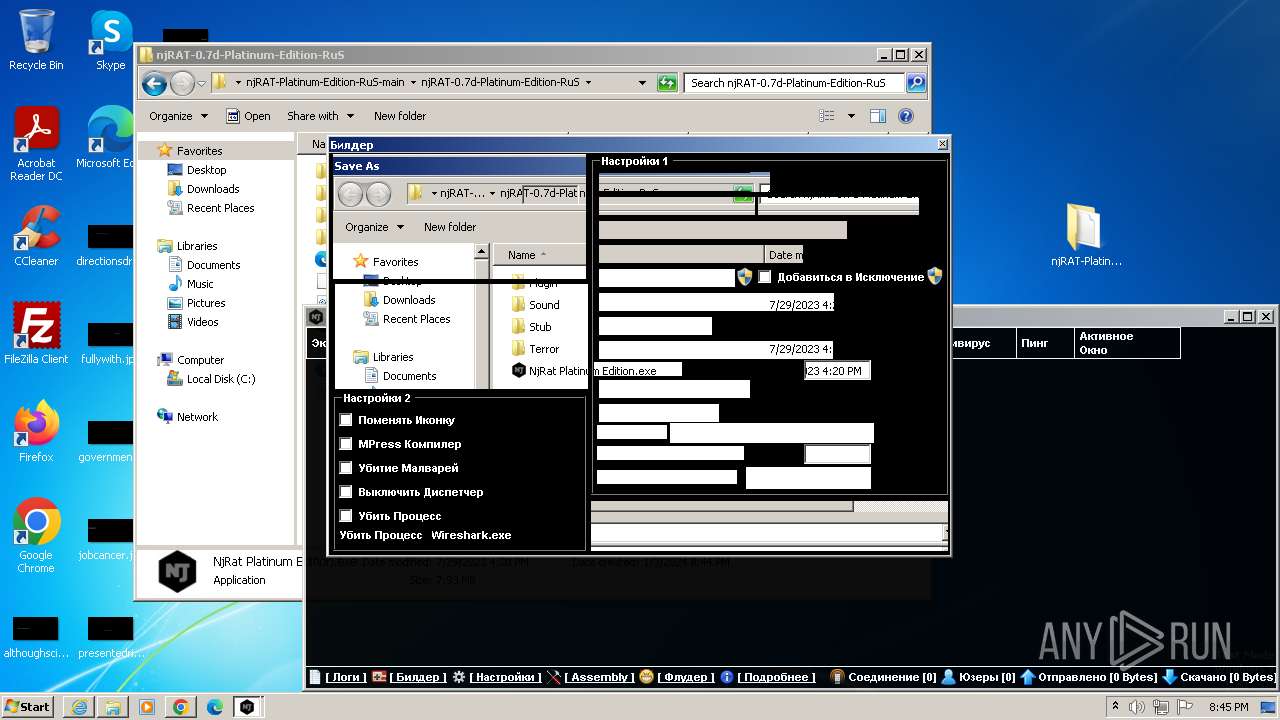Open the Assembly tab

coord(600,677)
